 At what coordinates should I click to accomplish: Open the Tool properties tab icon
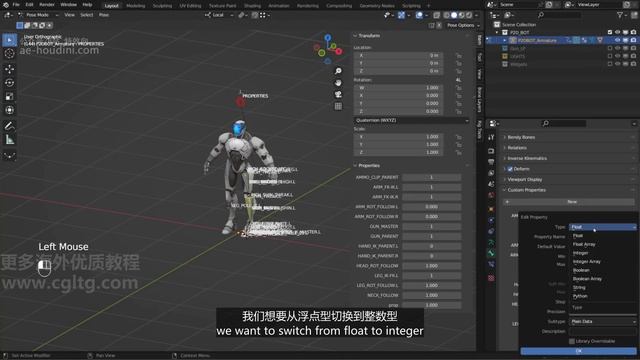coord(491,138)
